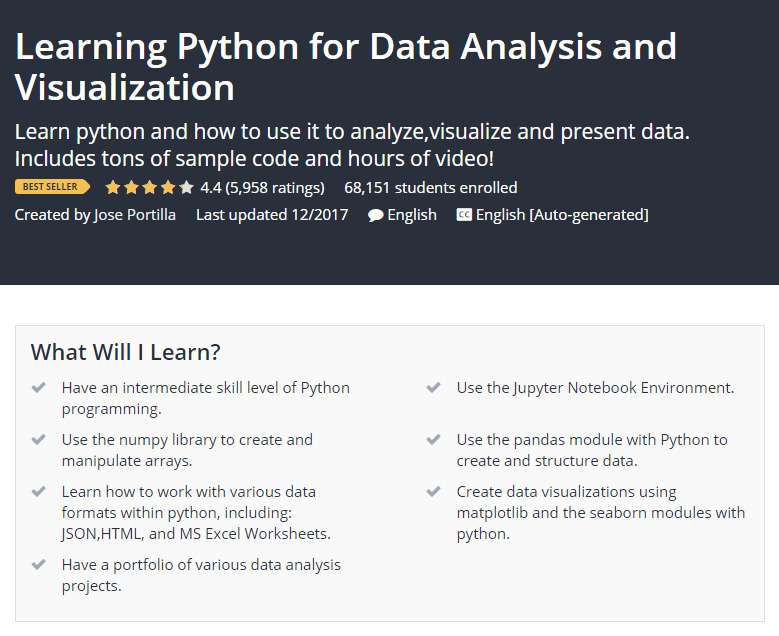Click checkmark beside portfolio of projects item
This screenshot has height=636, width=779.
click(39, 564)
